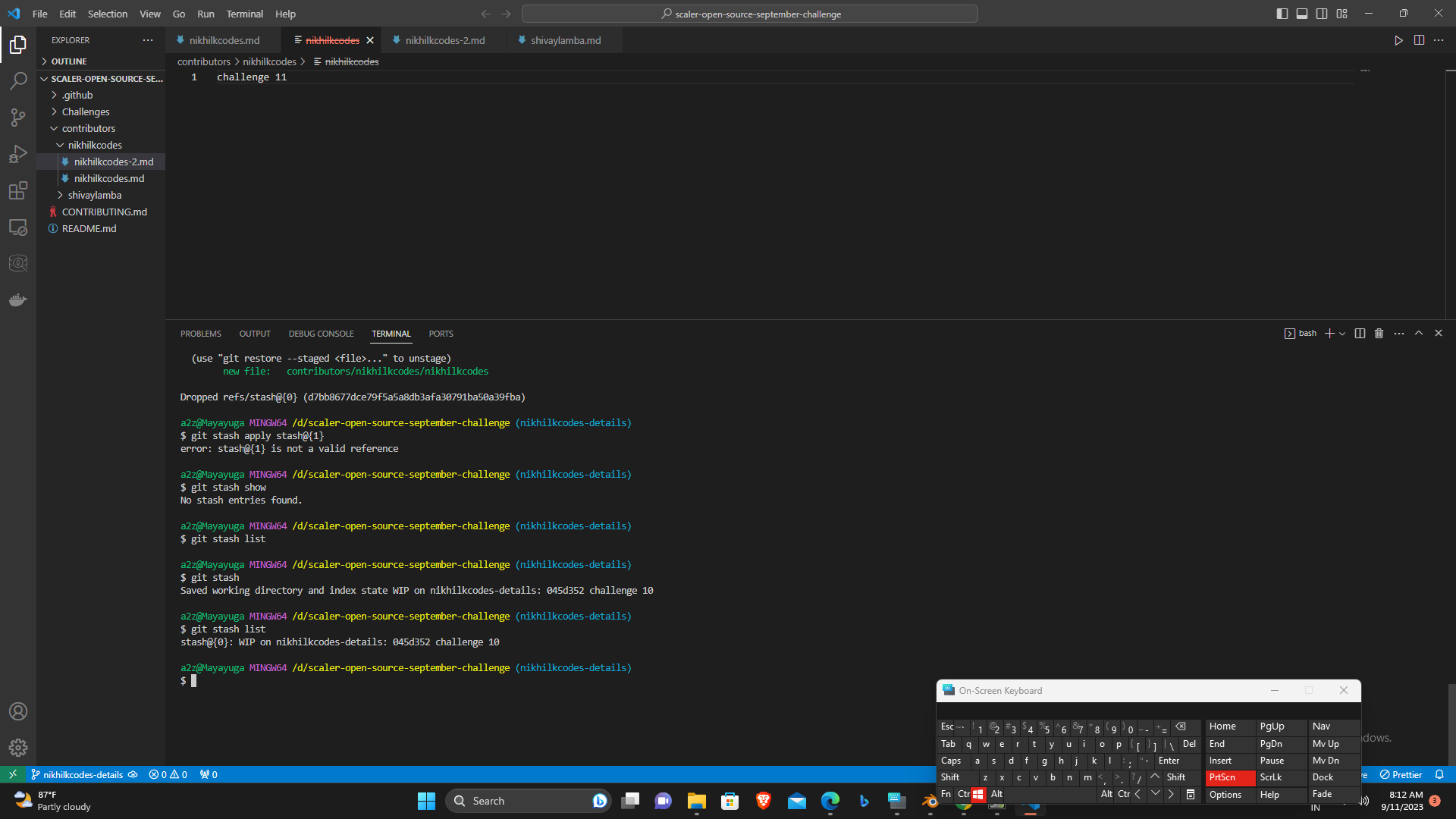This screenshot has width=1456, height=819.
Task: Open the Extensions view
Action: click(x=18, y=190)
